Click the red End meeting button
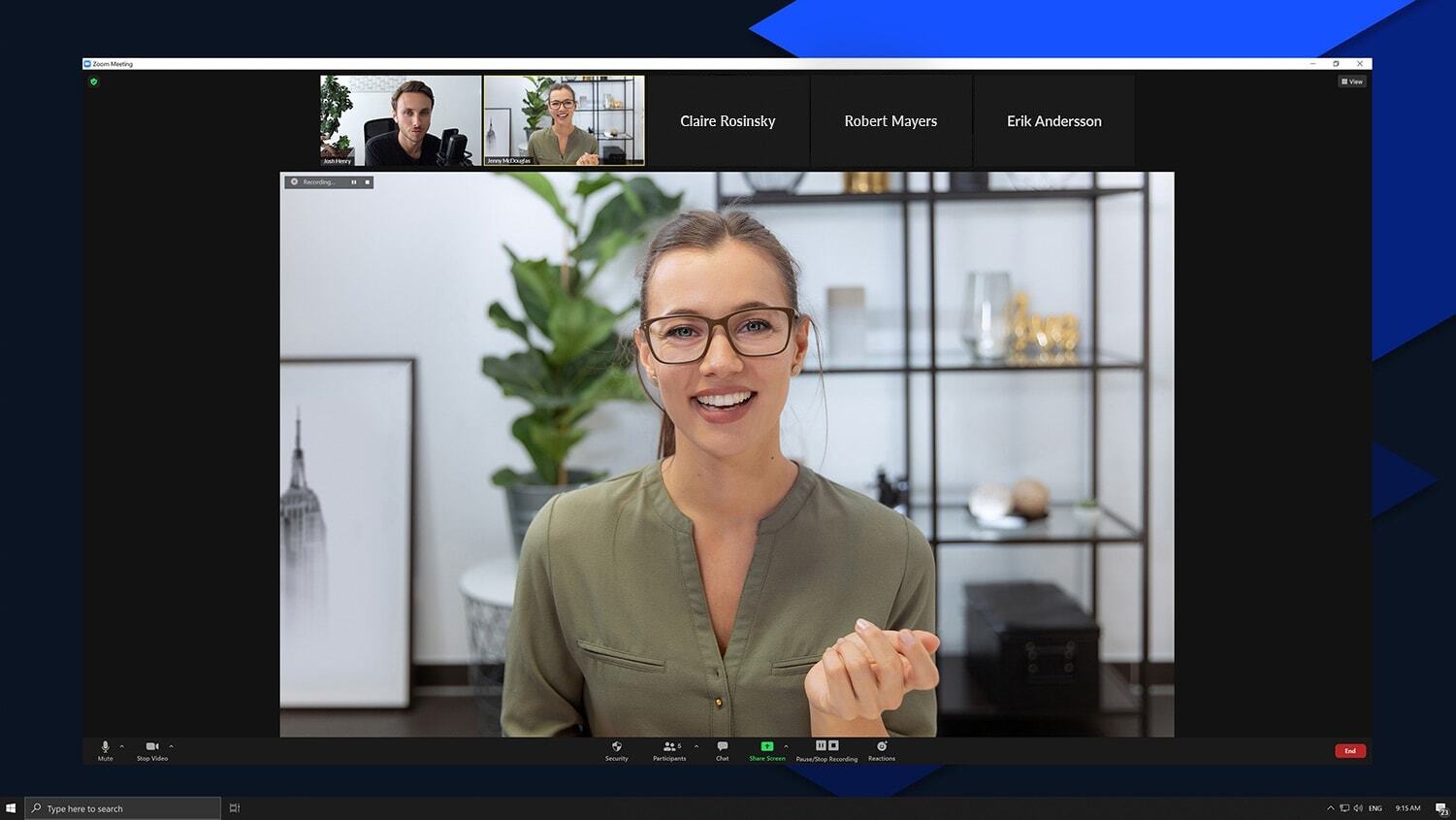This screenshot has height=820, width=1456. [x=1350, y=751]
